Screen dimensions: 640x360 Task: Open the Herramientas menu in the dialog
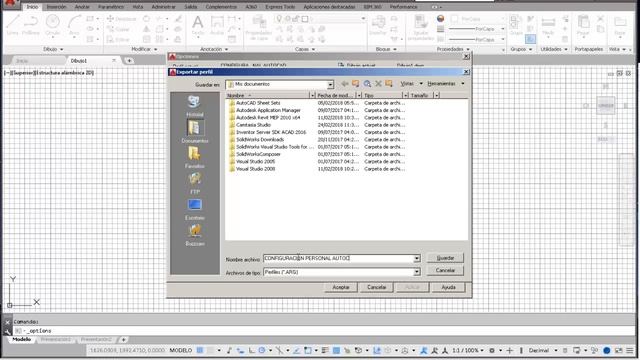coord(446,84)
